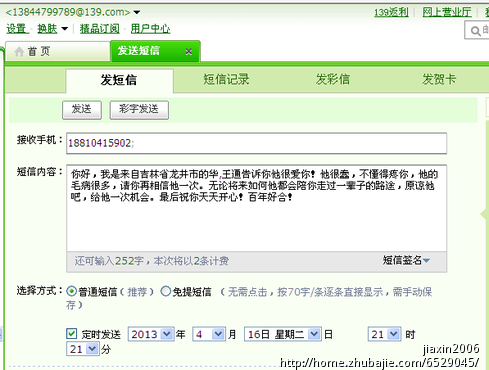Toggle the 定时发送 scheduled send checkbox
The width and height of the screenshot is (489, 370).
tap(71, 334)
